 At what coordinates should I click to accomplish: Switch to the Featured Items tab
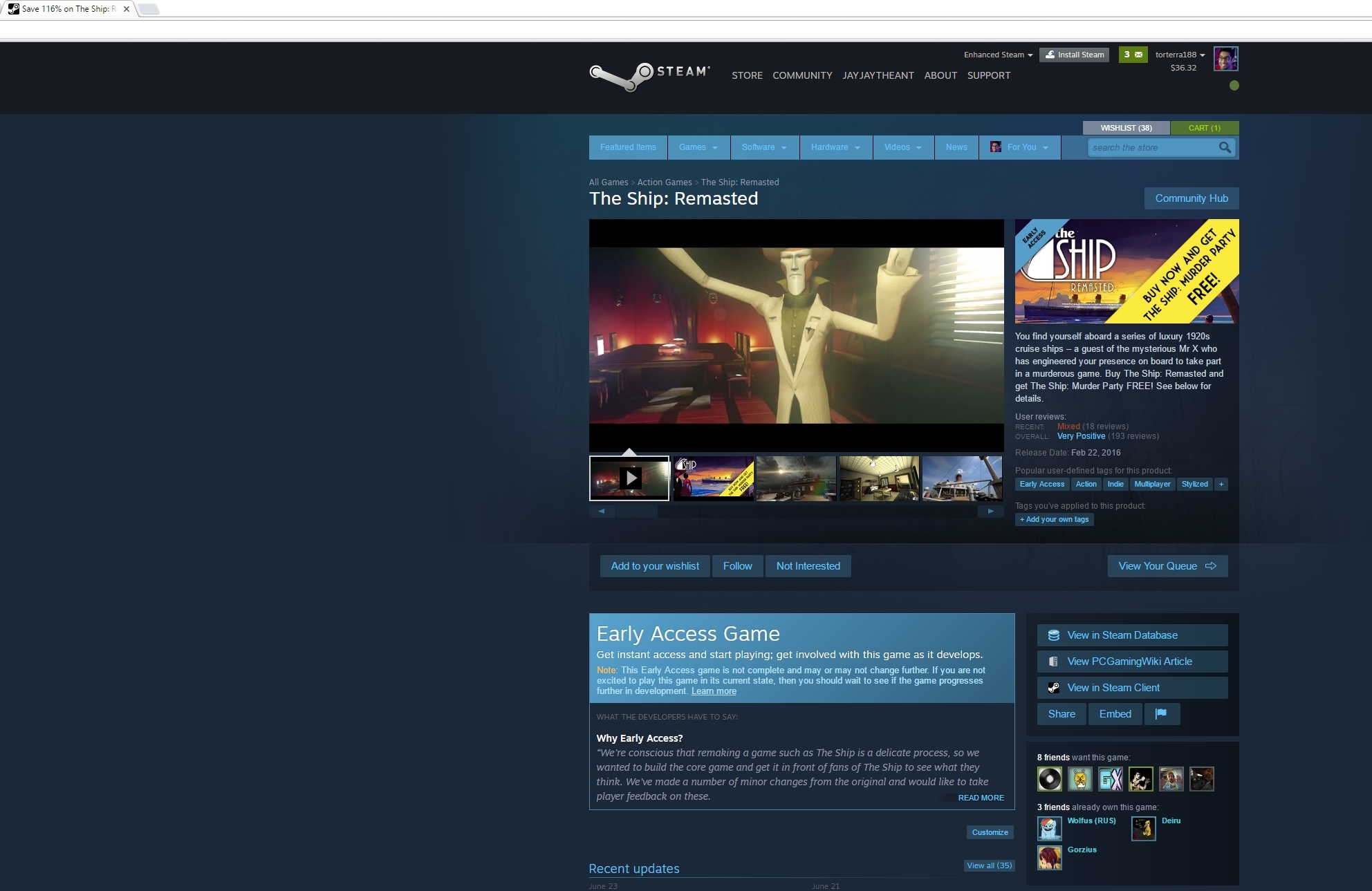(x=628, y=147)
